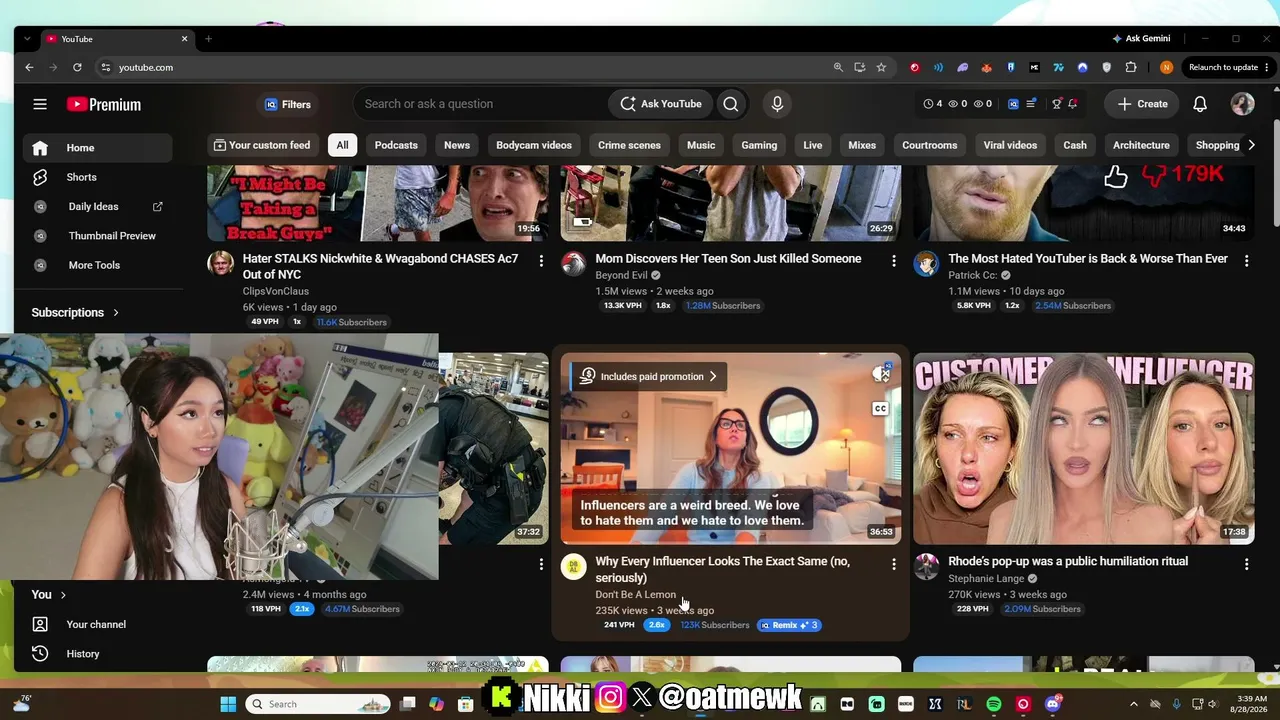Bookmark this page with the star icon
Image resolution: width=1280 pixels, height=720 pixels.
pyautogui.click(x=881, y=67)
